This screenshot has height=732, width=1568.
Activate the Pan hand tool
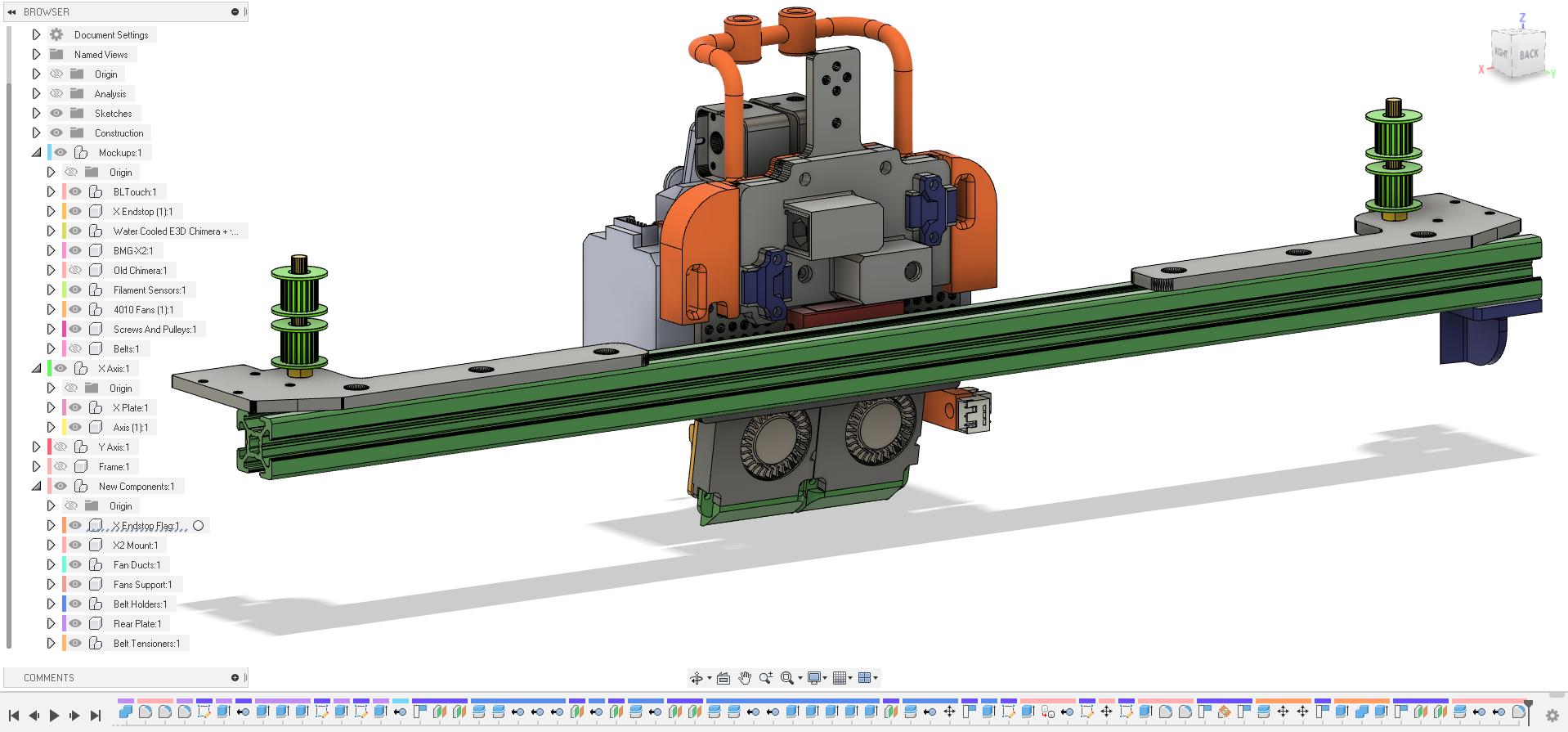point(744,678)
